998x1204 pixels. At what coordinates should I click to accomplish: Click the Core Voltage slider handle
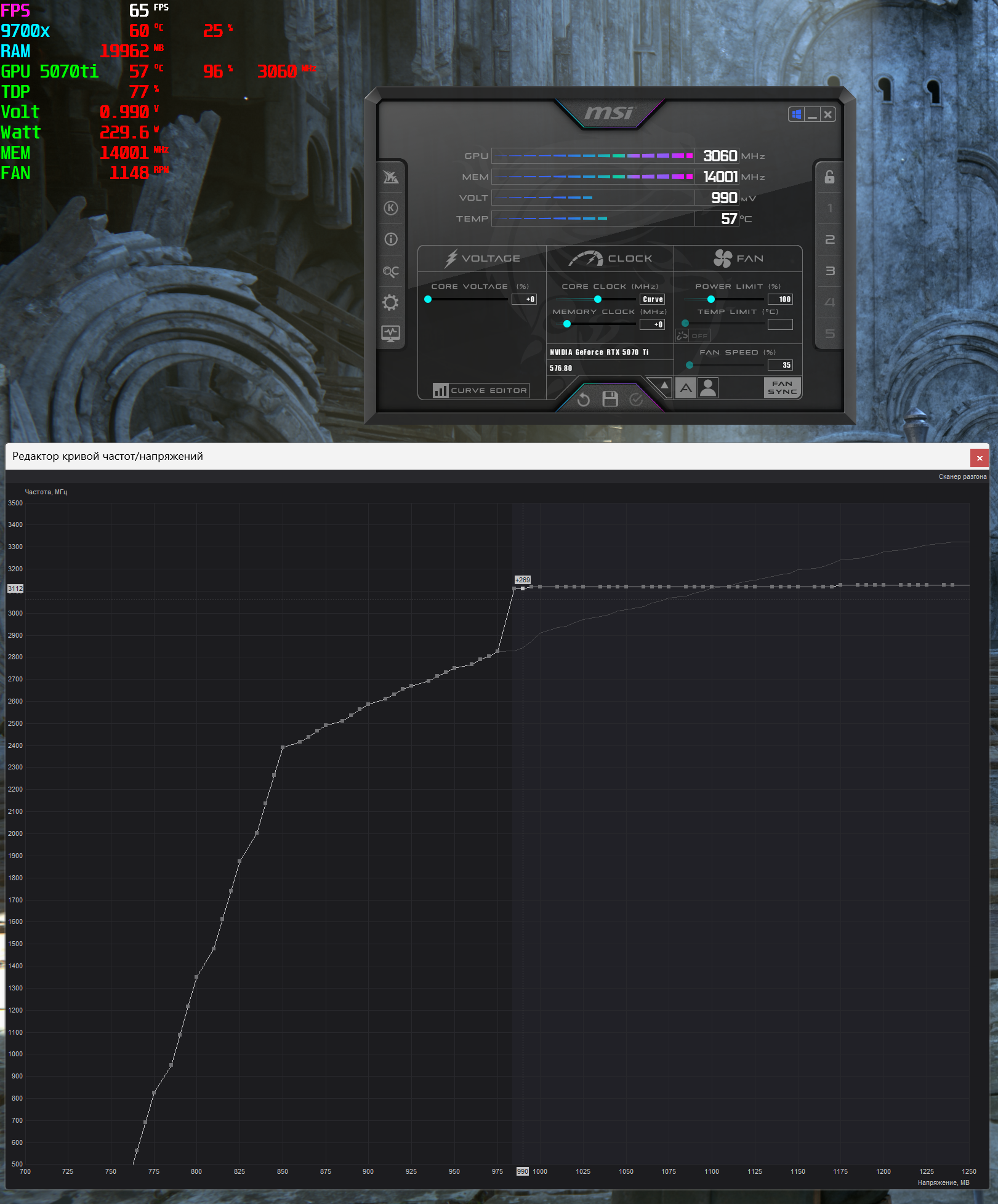[x=428, y=299]
